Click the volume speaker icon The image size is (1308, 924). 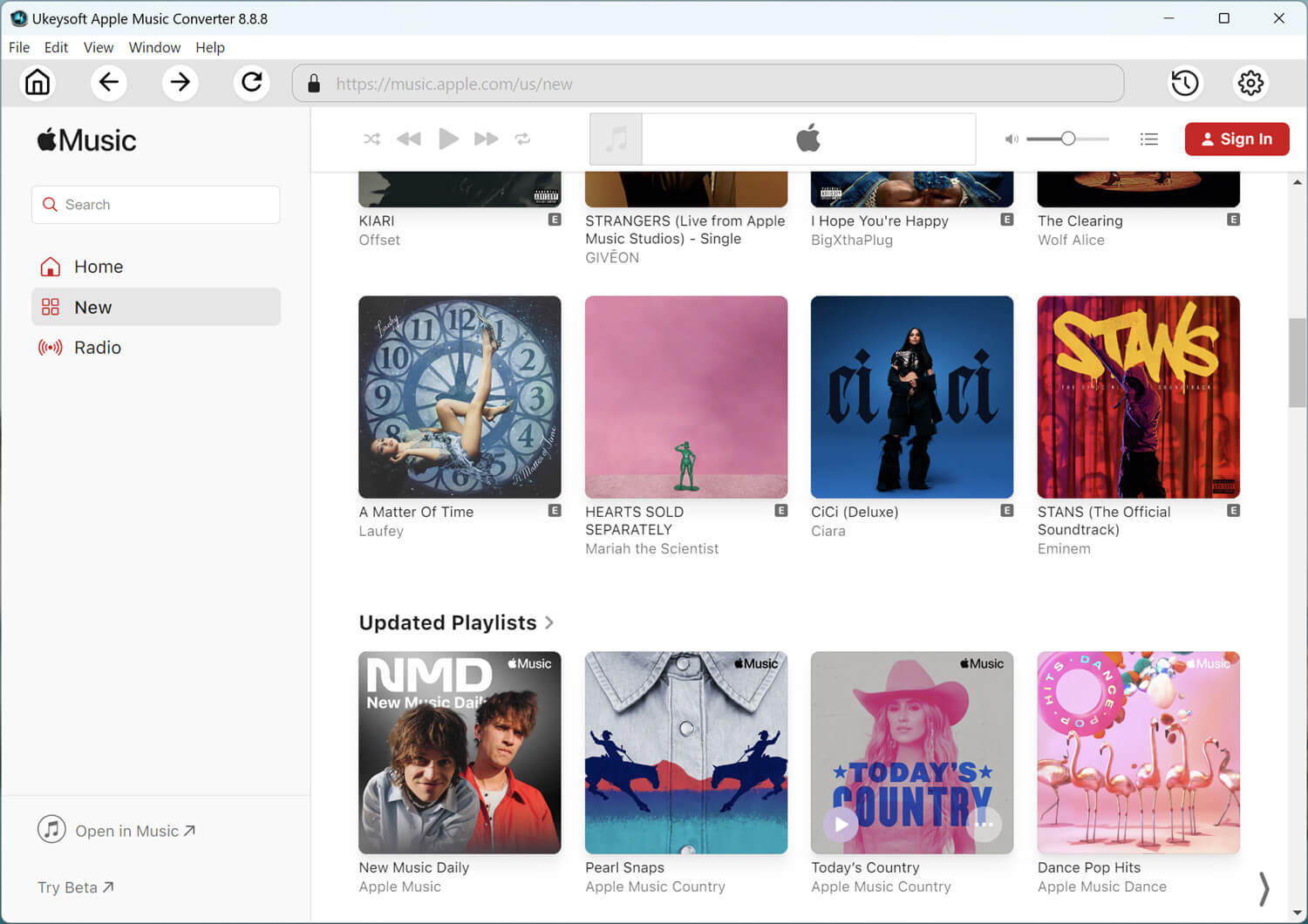(x=1012, y=139)
